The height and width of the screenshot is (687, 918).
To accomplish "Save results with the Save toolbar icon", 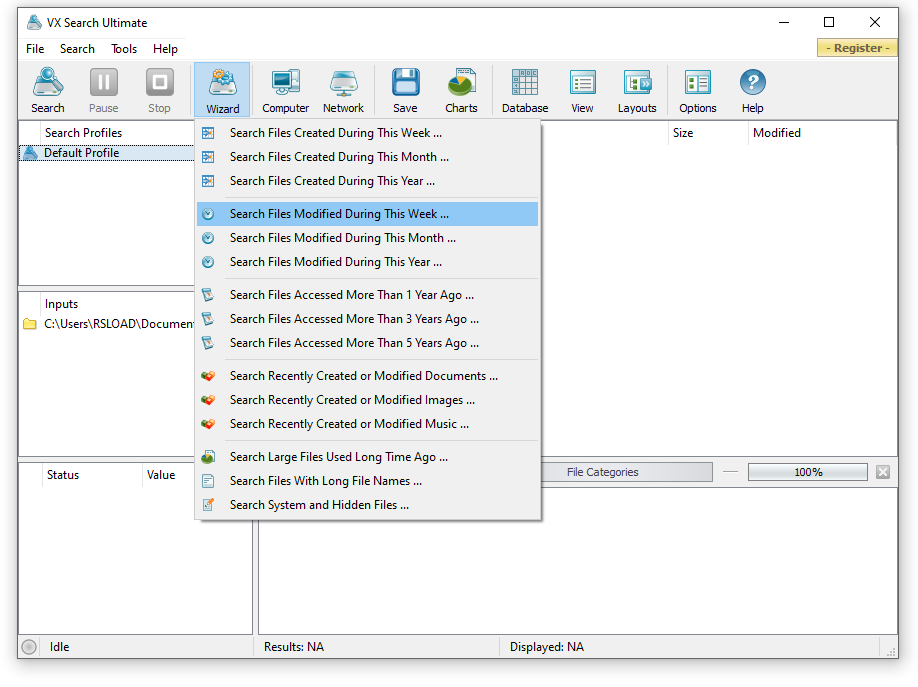I will pyautogui.click(x=405, y=90).
